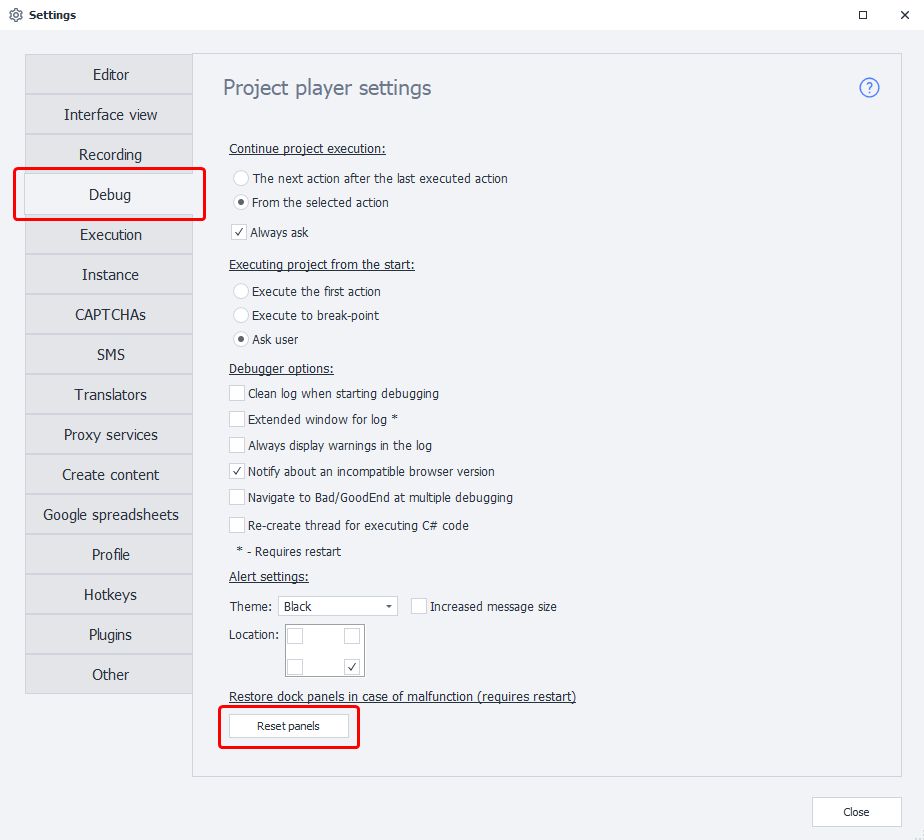The width and height of the screenshot is (924, 840).
Task: Enable Increased message size
Action: [419, 606]
